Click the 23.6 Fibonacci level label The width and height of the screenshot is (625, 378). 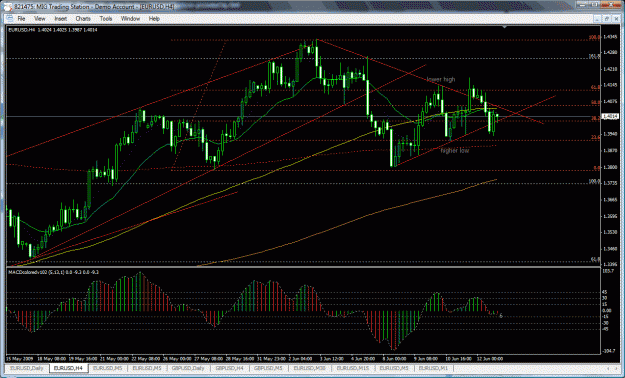(x=596, y=137)
